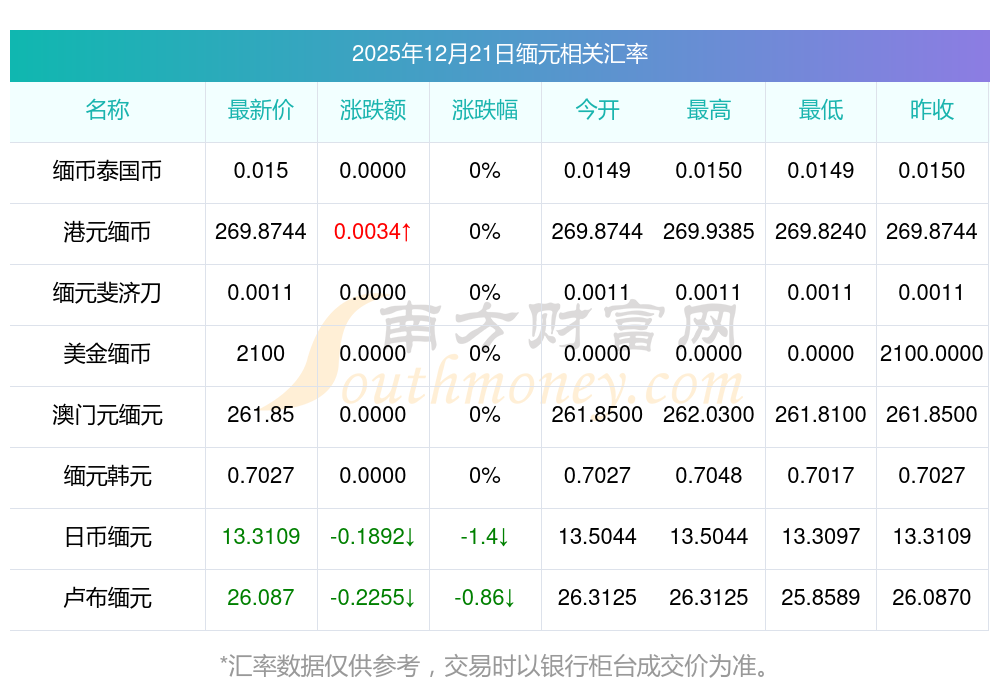The height and width of the screenshot is (697, 1000).
Task: Open the 港元缅币 row name
Action: (107, 232)
